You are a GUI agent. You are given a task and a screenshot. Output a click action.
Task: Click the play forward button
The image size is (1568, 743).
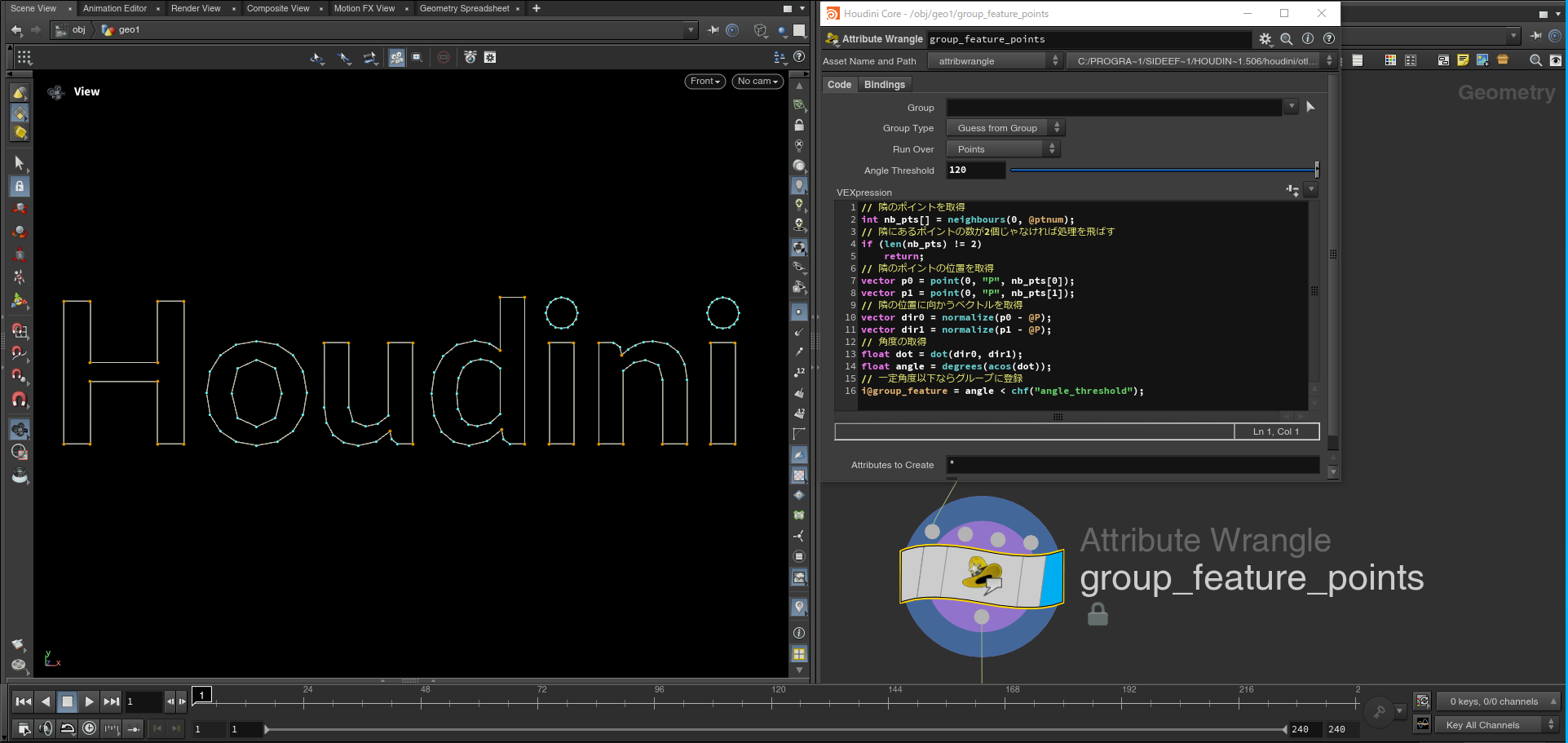click(x=89, y=701)
